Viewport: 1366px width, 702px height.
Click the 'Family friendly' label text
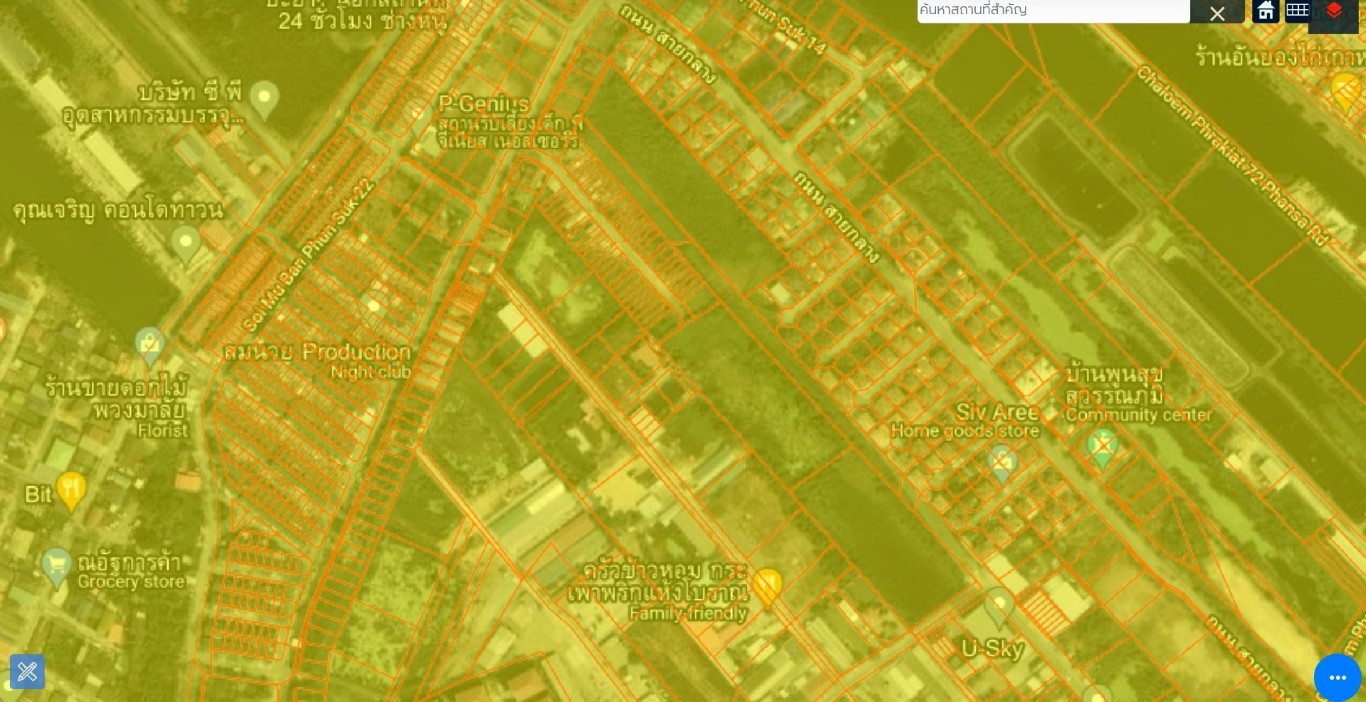688,614
